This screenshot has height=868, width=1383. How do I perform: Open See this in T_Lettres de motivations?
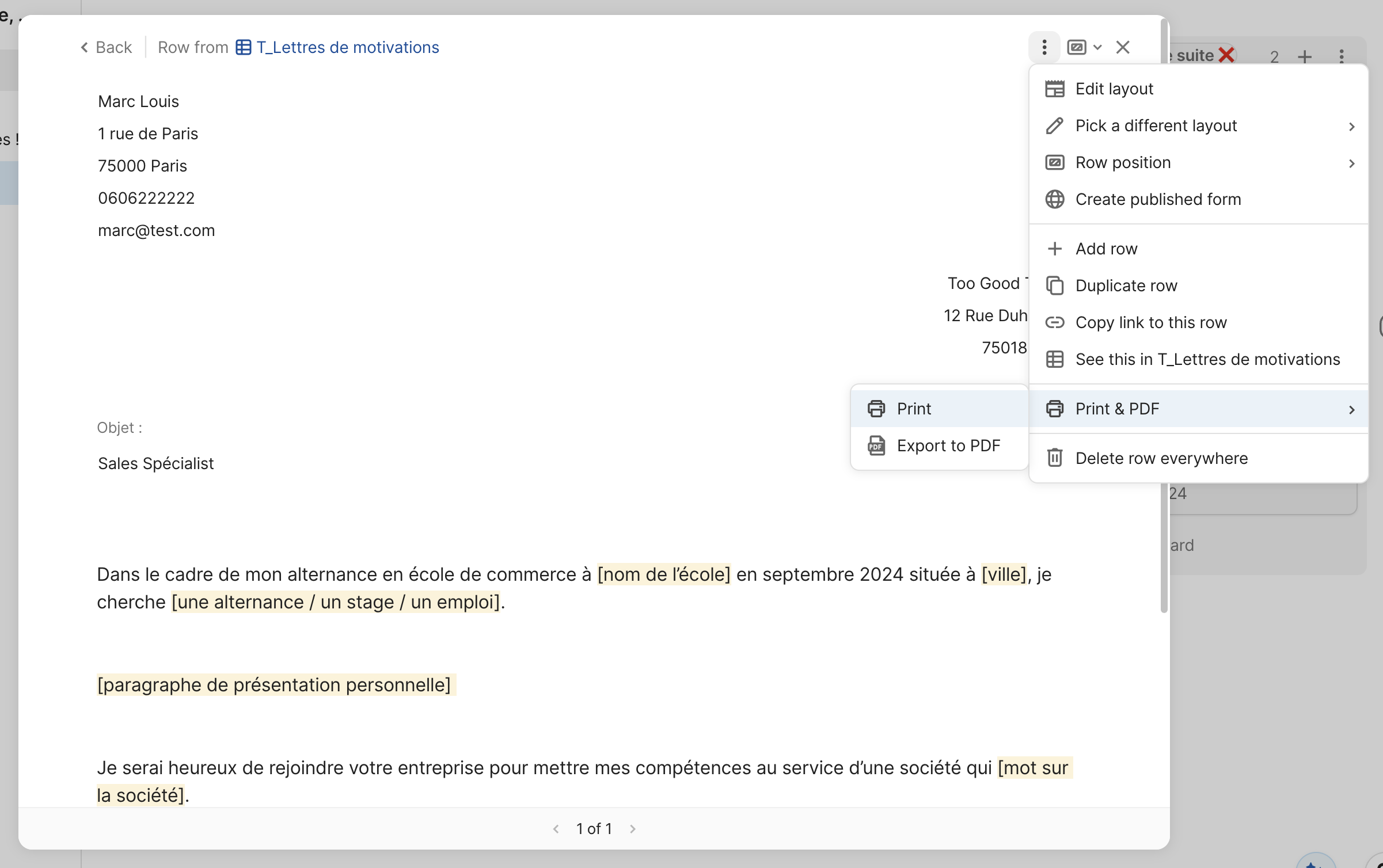tap(1207, 359)
